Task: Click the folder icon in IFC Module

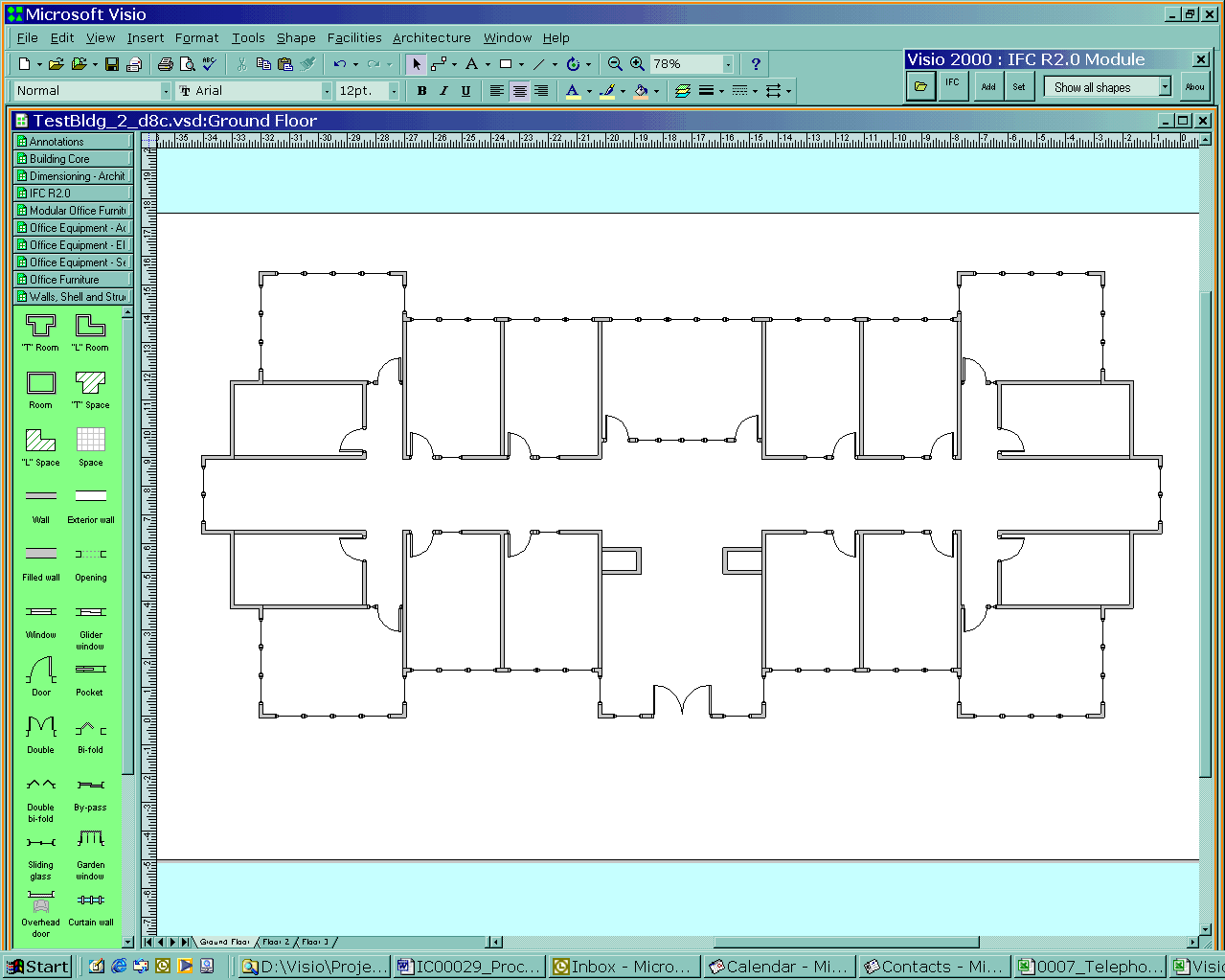Action: (x=920, y=87)
